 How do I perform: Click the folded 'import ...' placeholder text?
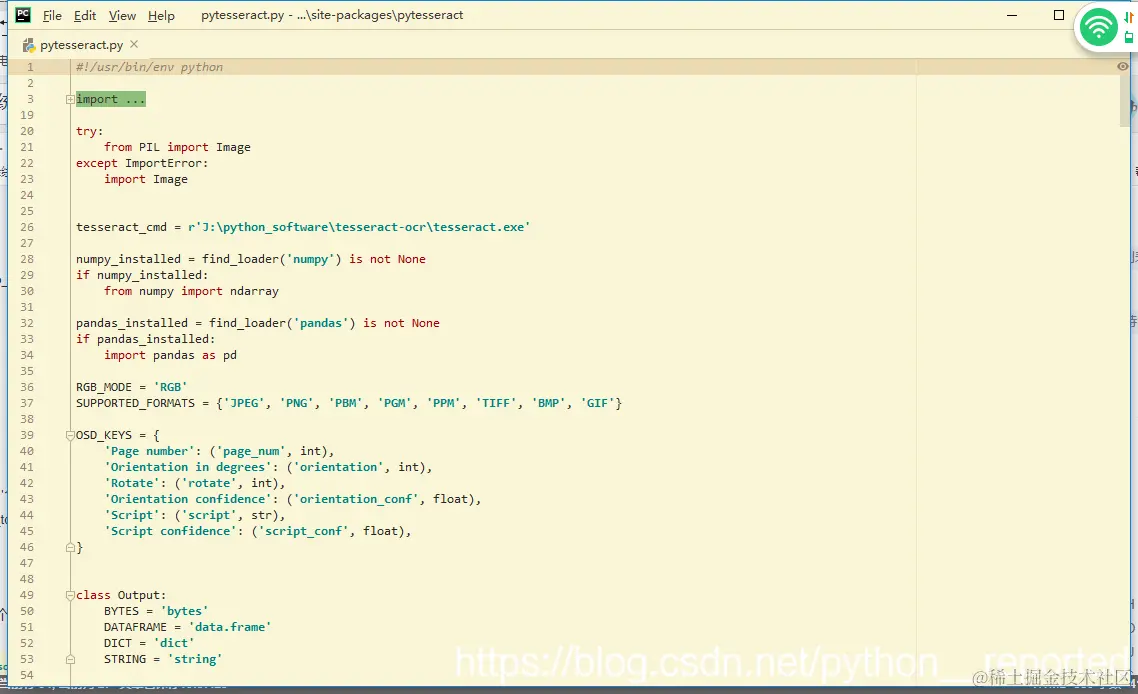point(110,99)
